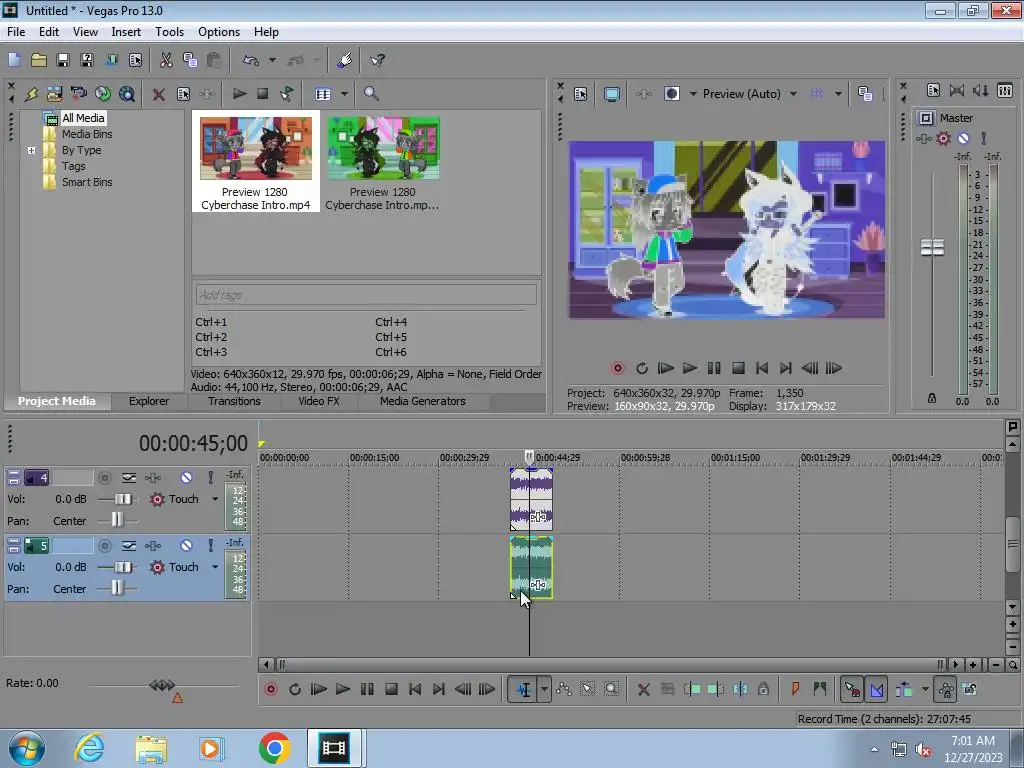Open the Normal Edit tool dropdown arrow
Screen dimensions: 1024x768
(x=544, y=689)
